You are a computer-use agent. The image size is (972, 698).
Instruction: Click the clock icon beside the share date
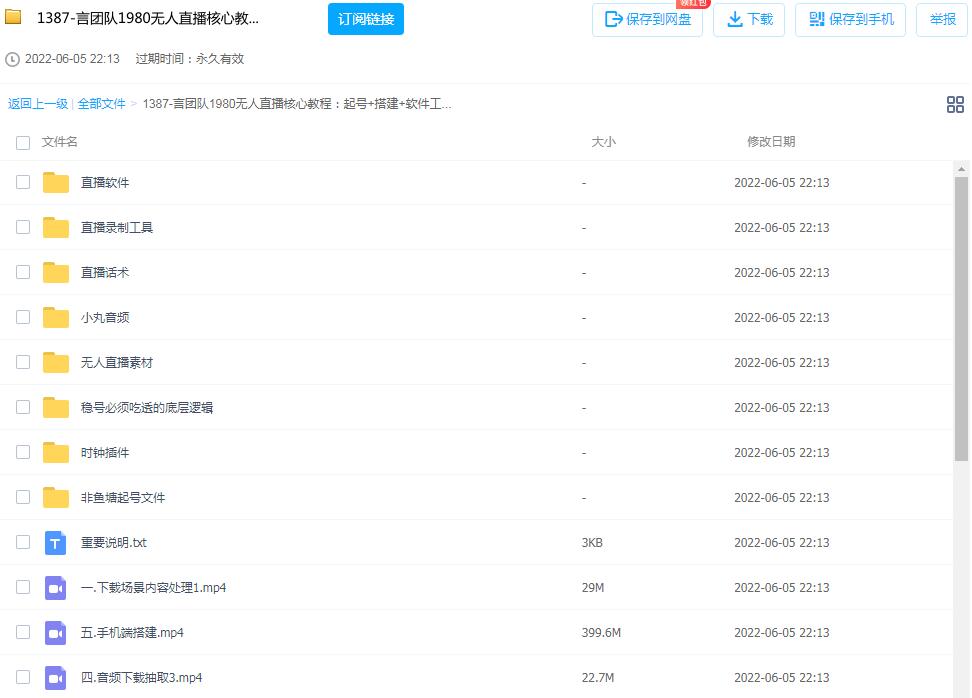(x=12, y=60)
